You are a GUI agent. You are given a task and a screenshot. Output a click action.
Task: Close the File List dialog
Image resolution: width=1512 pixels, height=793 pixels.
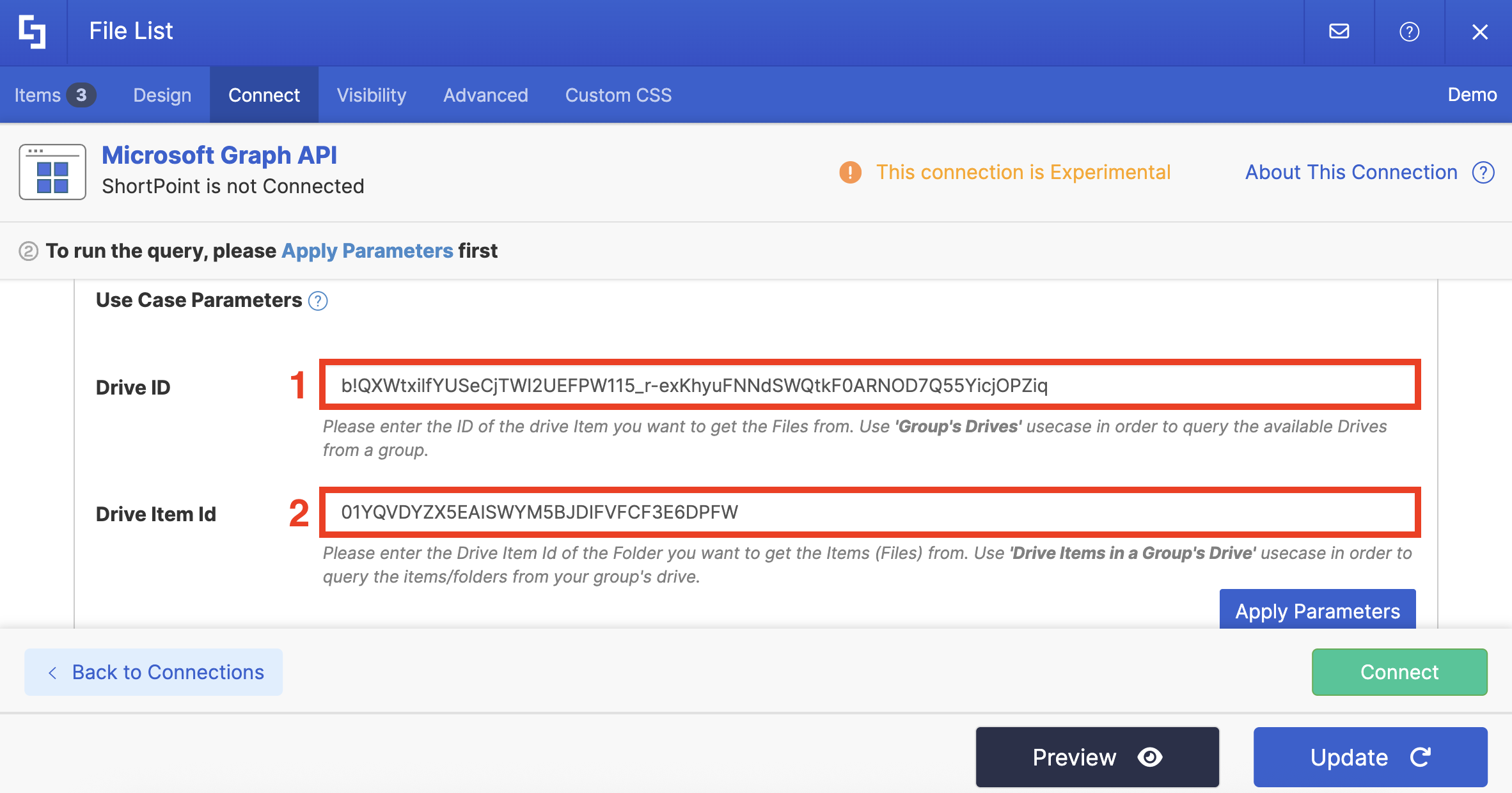[x=1479, y=31]
